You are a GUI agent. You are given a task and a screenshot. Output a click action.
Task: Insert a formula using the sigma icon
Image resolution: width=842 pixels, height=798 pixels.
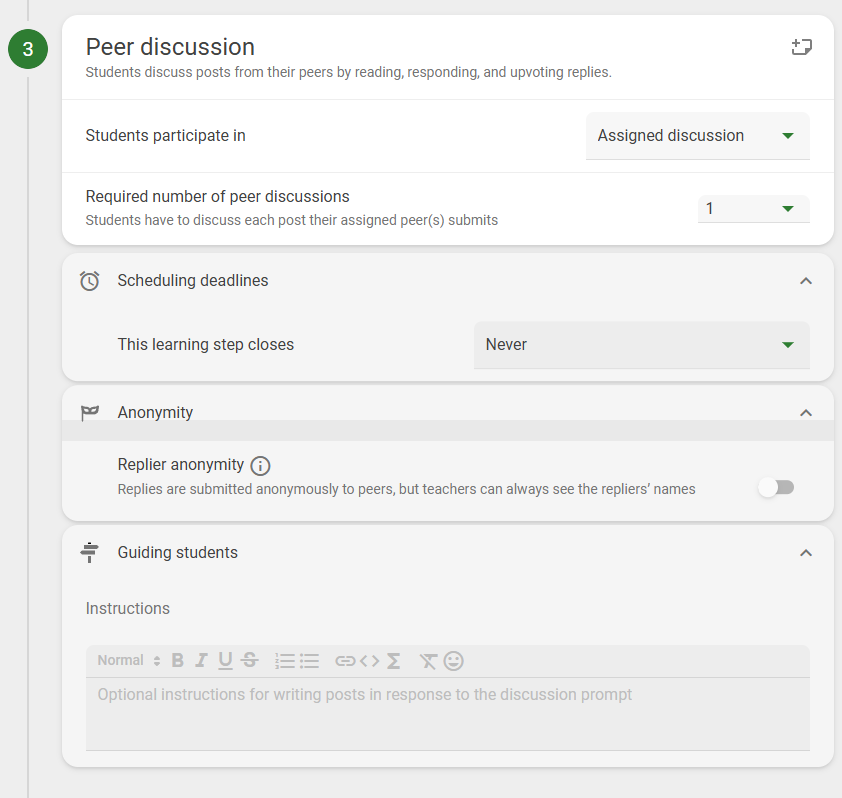coord(392,660)
